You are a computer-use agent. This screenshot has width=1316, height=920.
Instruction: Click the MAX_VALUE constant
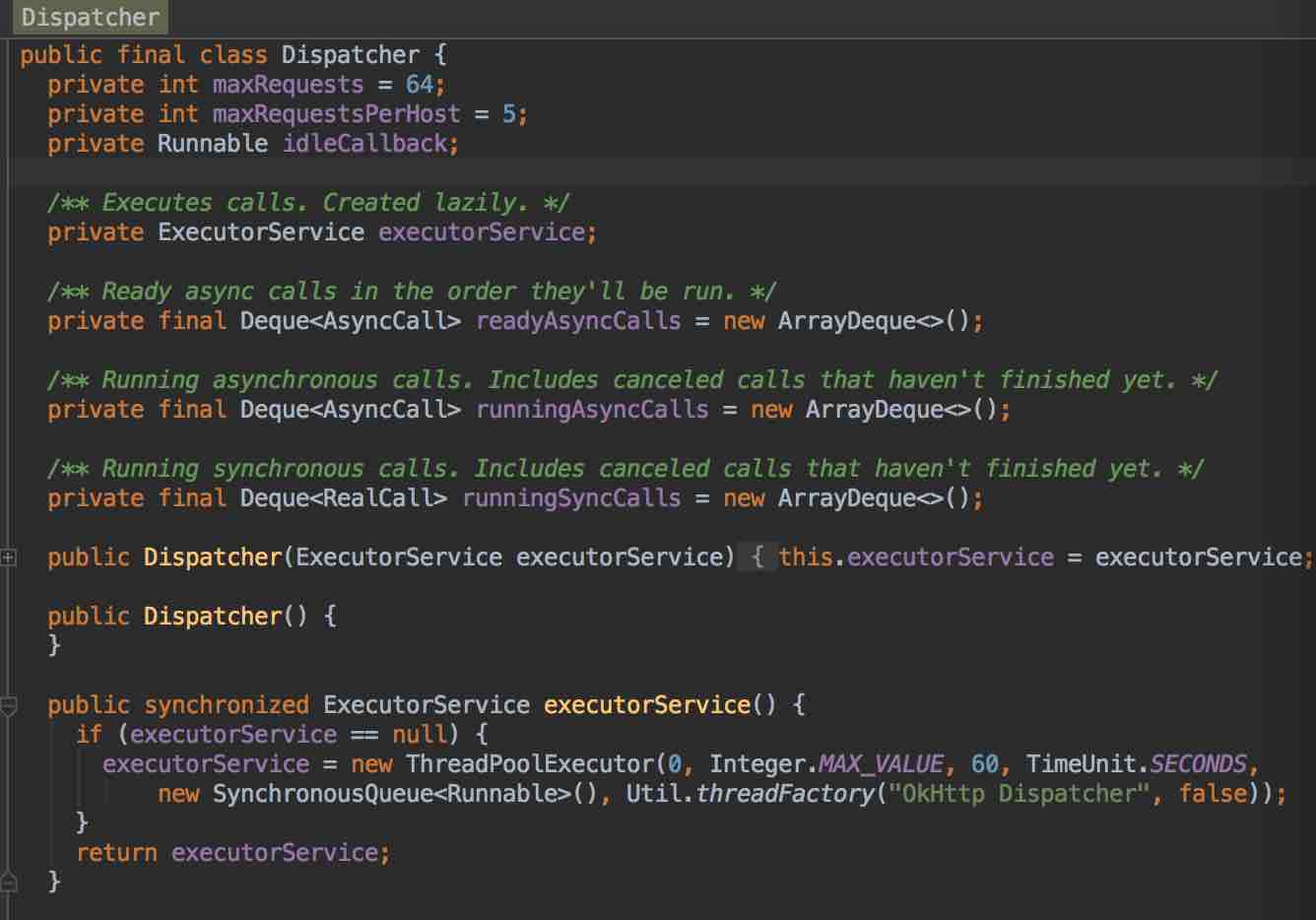[882, 764]
